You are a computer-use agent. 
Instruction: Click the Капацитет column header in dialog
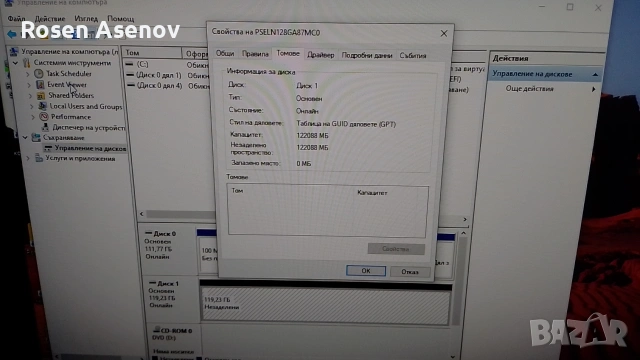click(372, 192)
